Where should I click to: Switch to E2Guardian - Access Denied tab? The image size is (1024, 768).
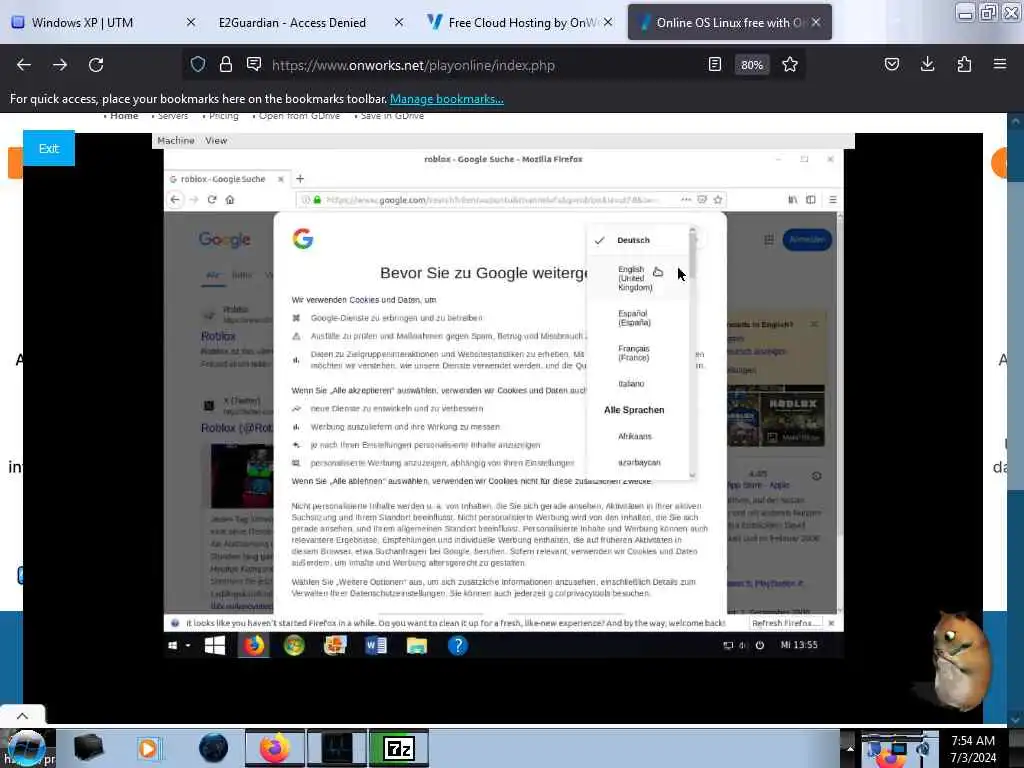click(x=292, y=23)
